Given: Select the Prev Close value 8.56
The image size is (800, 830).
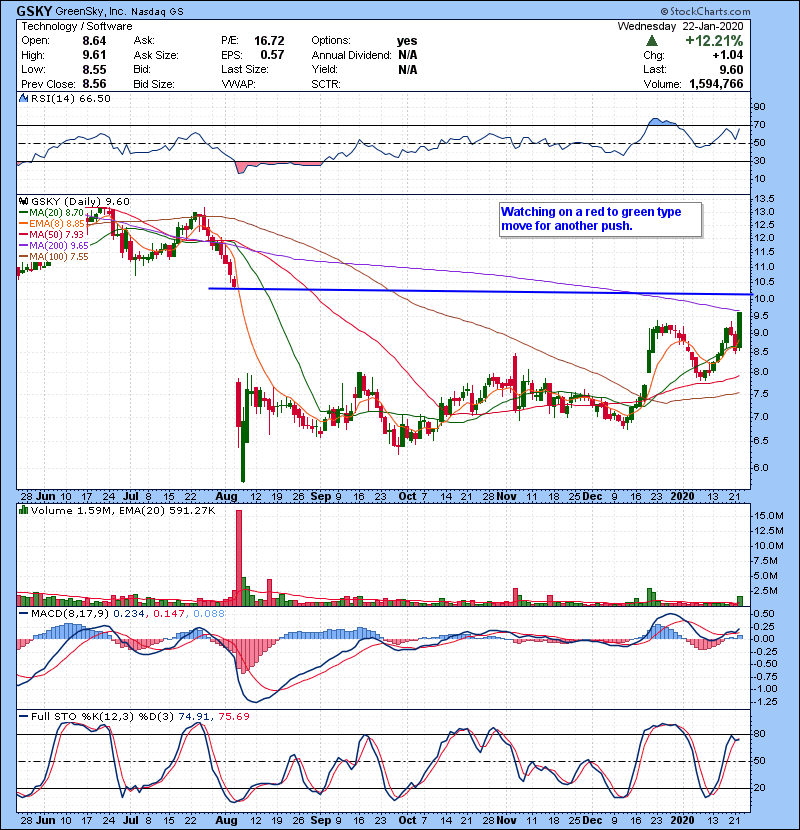Looking at the screenshot, I should pos(94,84).
